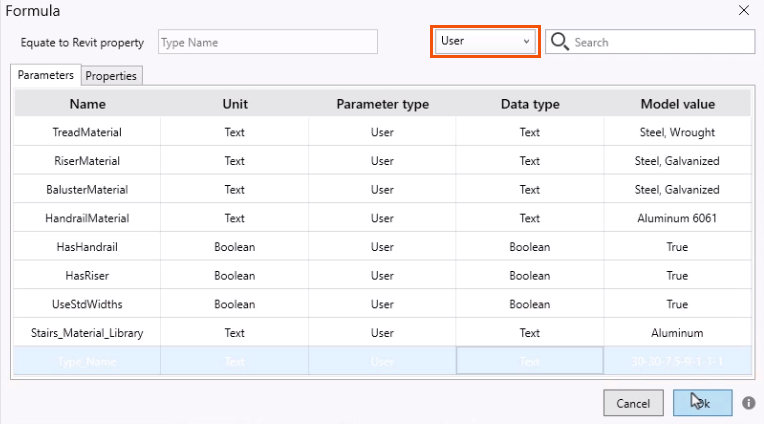Click the Model value column header
The height and width of the screenshot is (424, 764).
[677, 104]
